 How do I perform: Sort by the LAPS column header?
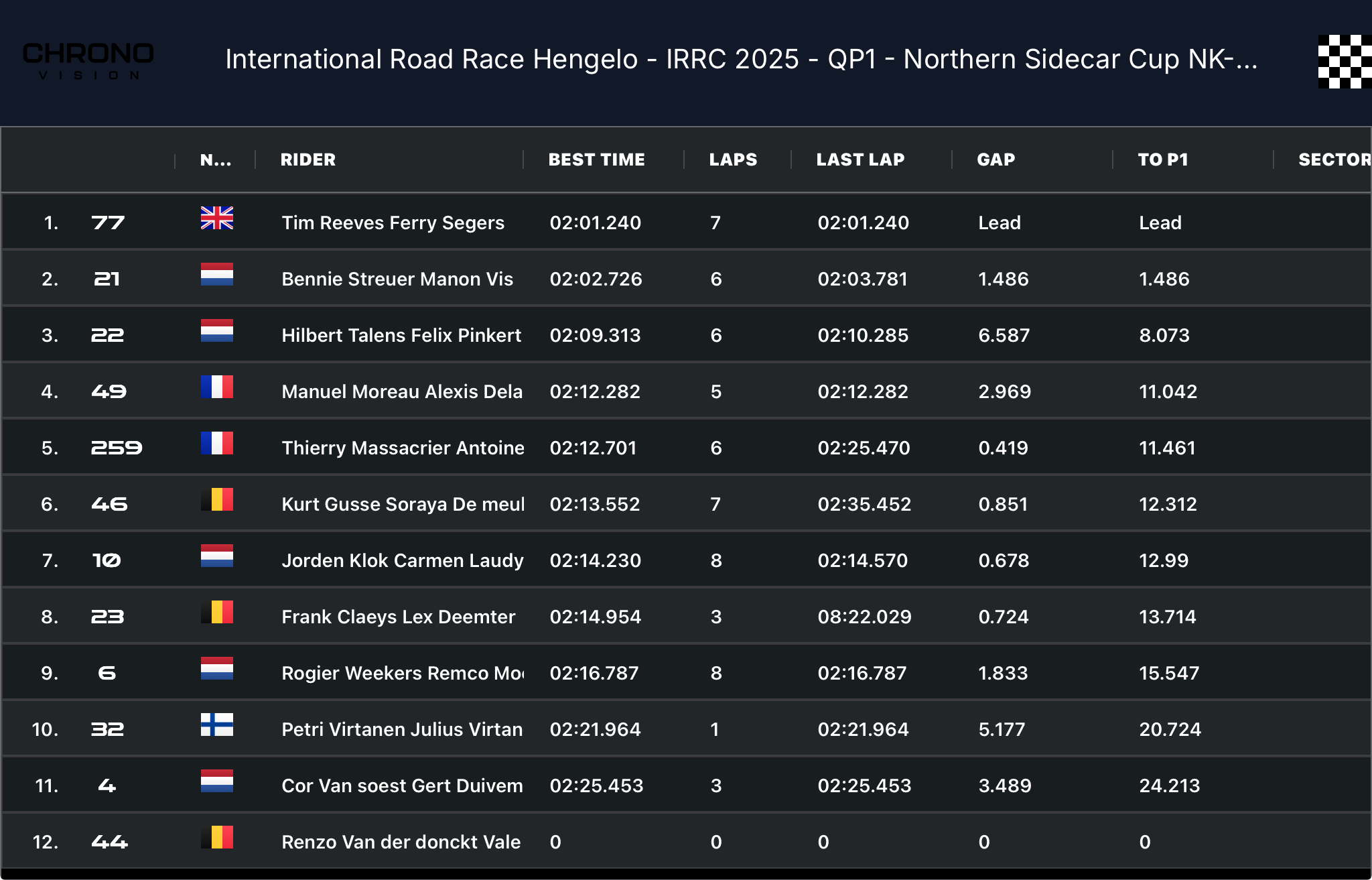click(733, 160)
